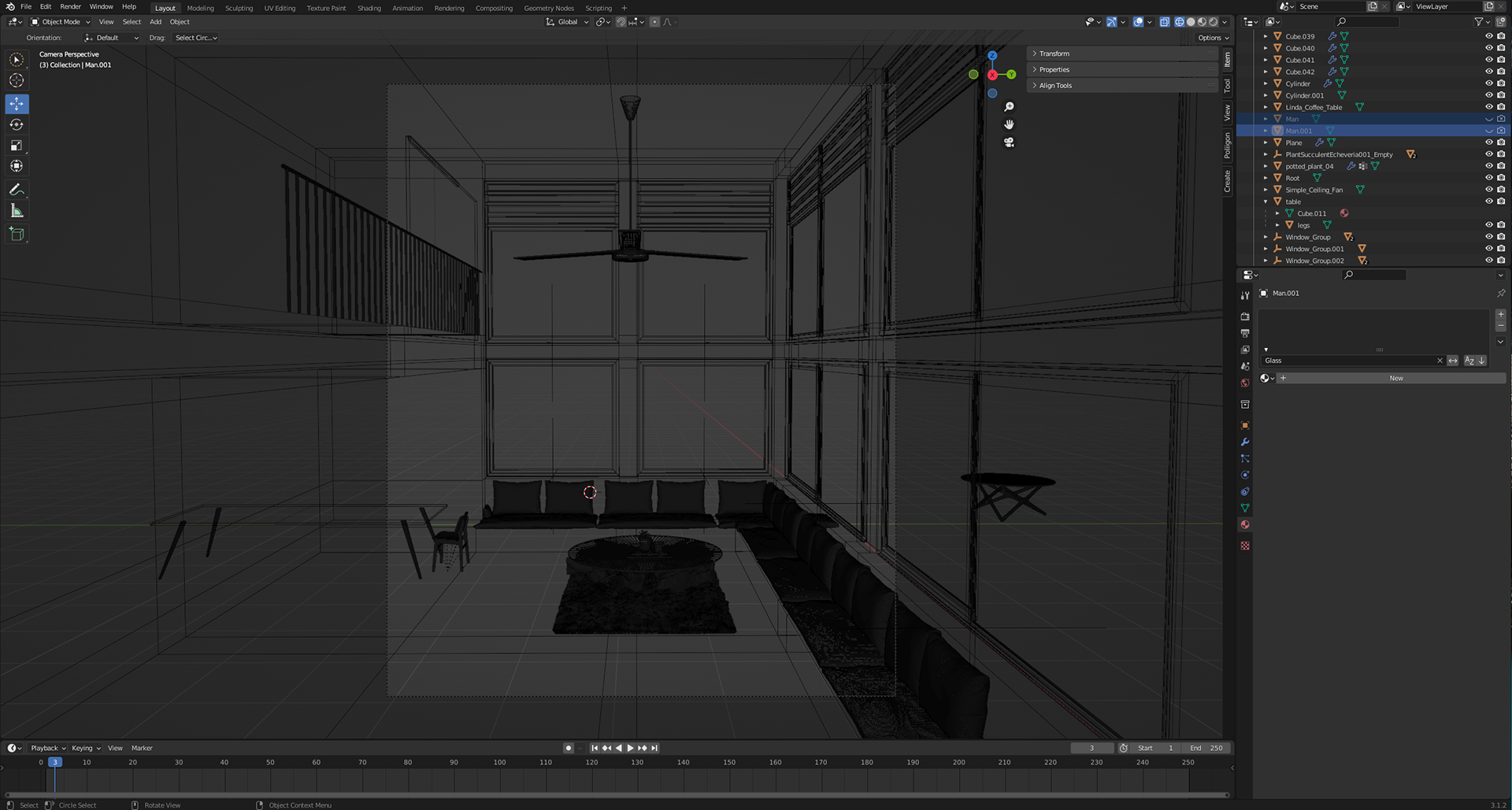Toggle viewport overlays on or off
1512x810 pixels.
[1138, 22]
